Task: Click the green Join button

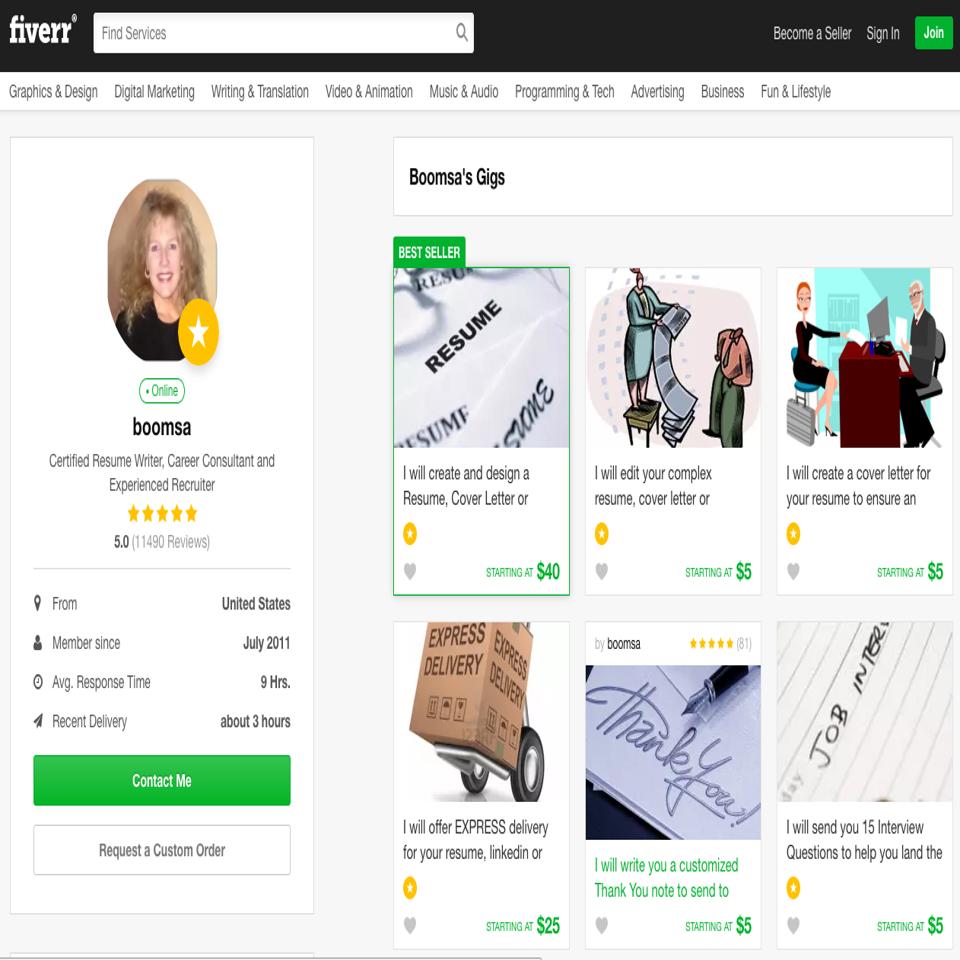Action: coord(933,33)
